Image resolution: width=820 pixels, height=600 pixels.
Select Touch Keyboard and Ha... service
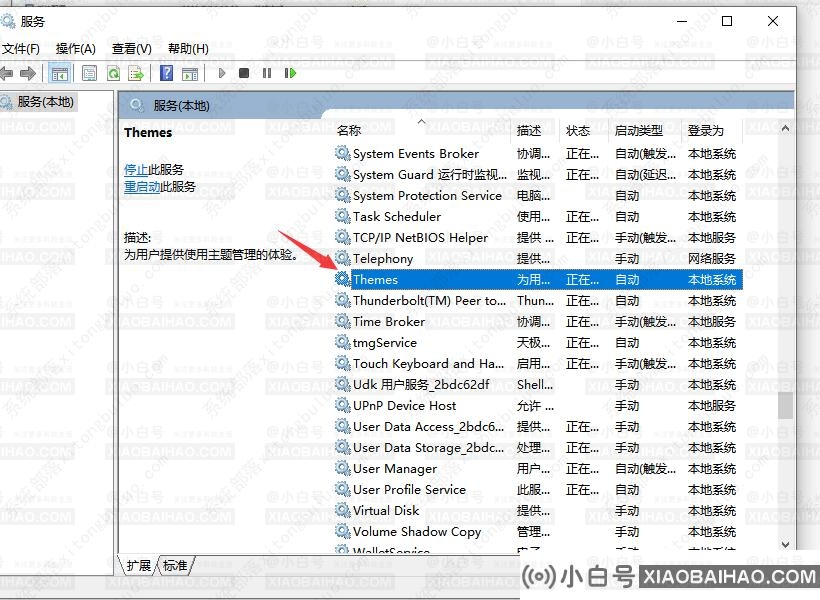(x=538, y=364)
